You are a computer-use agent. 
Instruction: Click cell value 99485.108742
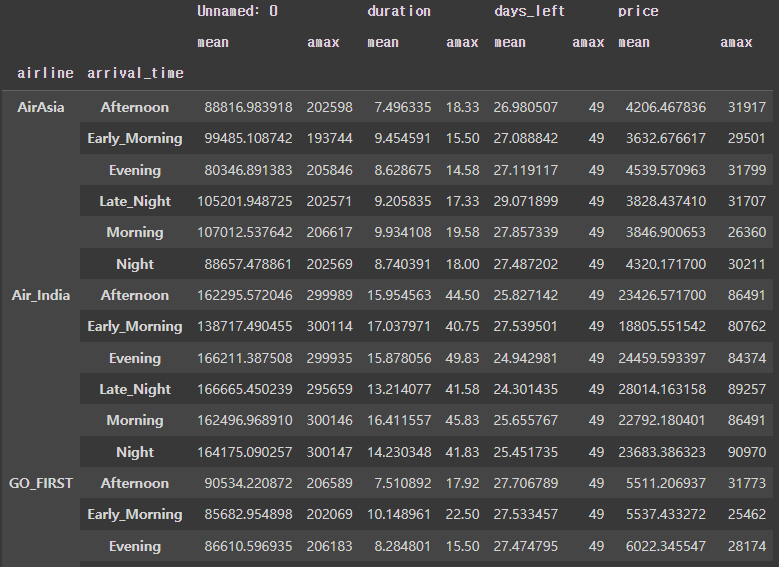pyautogui.click(x=248, y=139)
